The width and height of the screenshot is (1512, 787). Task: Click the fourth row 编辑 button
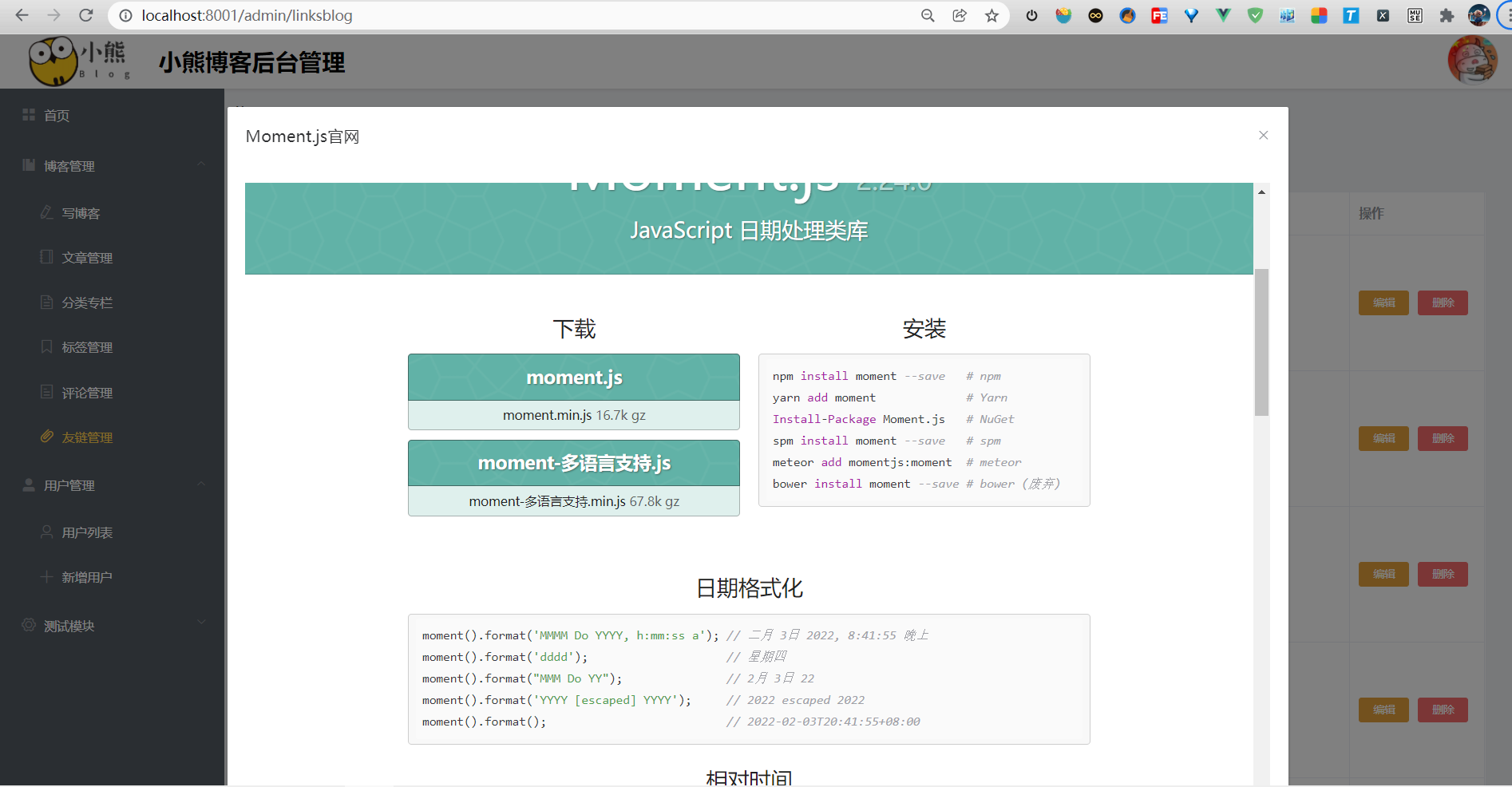[x=1383, y=710]
